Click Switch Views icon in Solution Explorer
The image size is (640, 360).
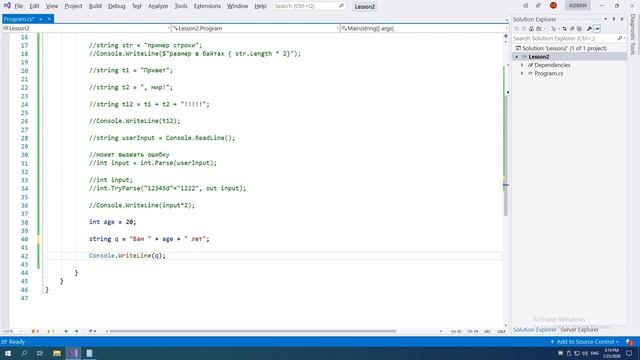pyautogui.click(x=539, y=29)
